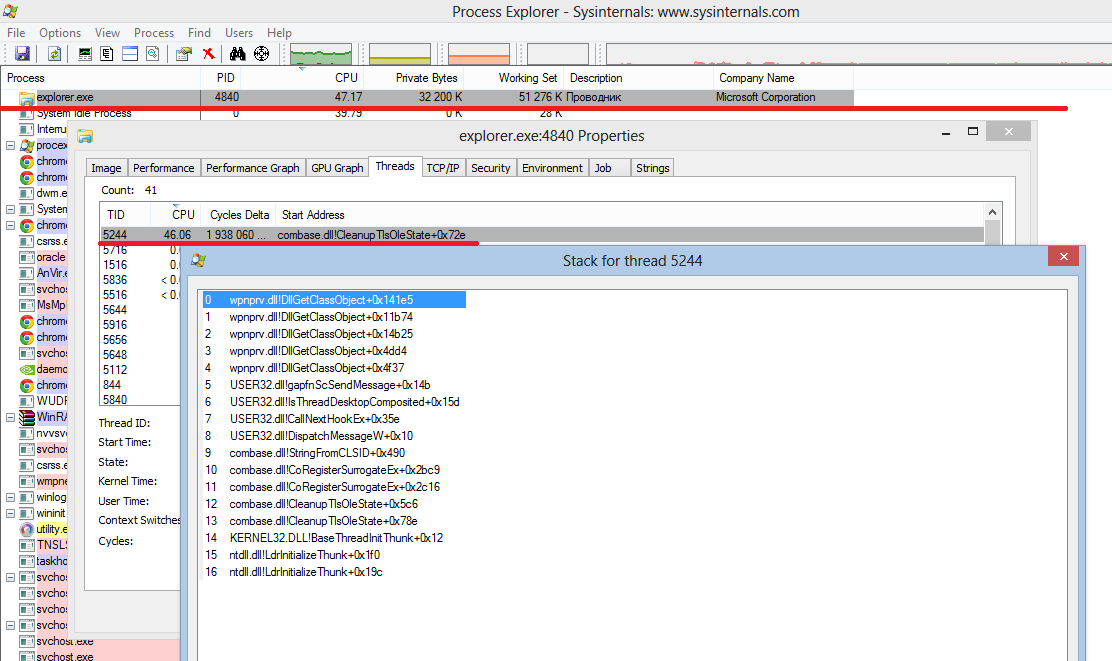This screenshot has height=661, width=1112.
Task: Switch to the Environment tab
Action: [x=552, y=168]
